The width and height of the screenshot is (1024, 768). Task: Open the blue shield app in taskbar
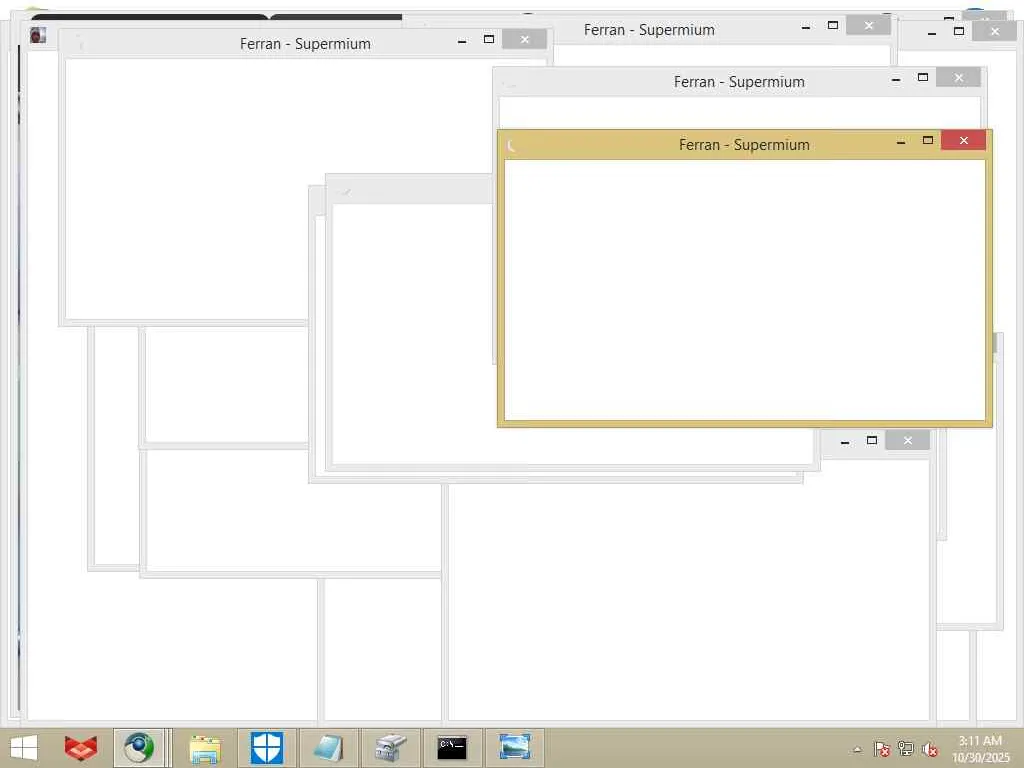(x=266, y=748)
